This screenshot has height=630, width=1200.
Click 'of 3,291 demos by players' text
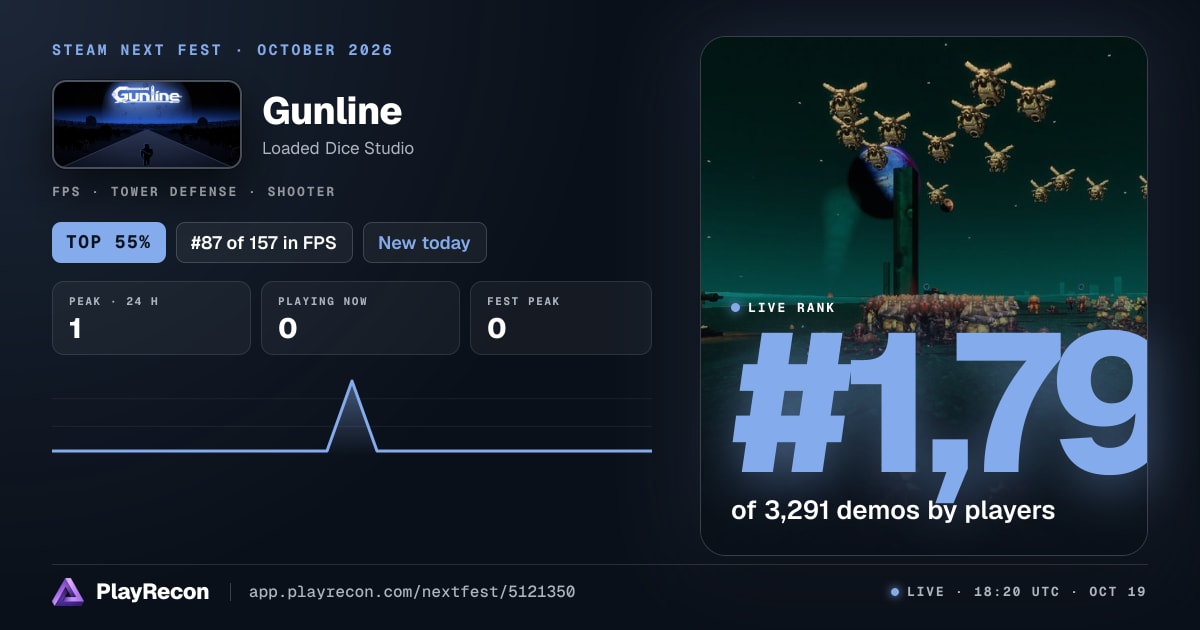893,510
